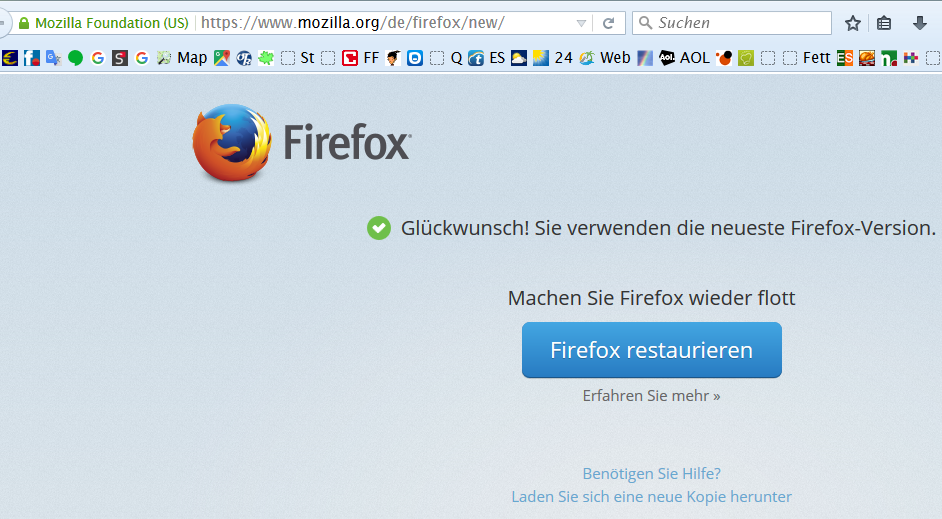This screenshot has width=942, height=519.
Task: Open the cartoon face bookmark icon
Action: coord(393,58)
